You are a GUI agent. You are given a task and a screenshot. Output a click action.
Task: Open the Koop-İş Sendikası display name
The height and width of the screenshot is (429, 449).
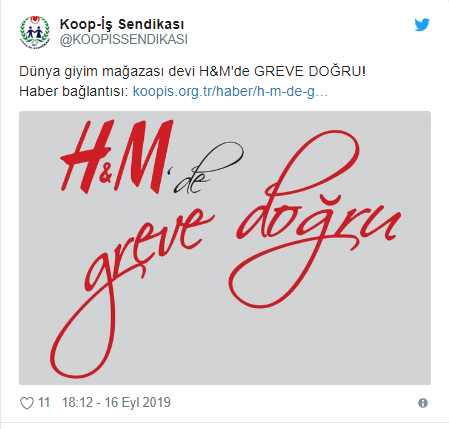(x=122, y=24)
